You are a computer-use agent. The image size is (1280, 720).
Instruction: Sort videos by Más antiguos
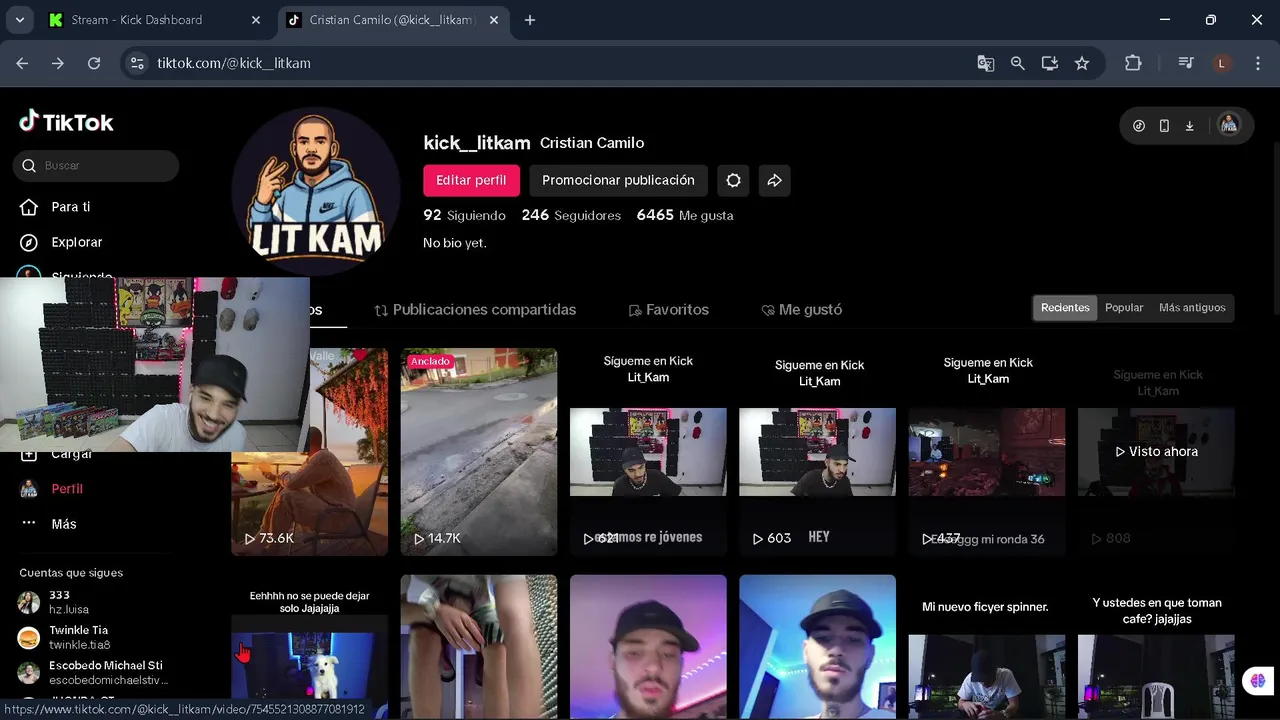[1192, 308]
